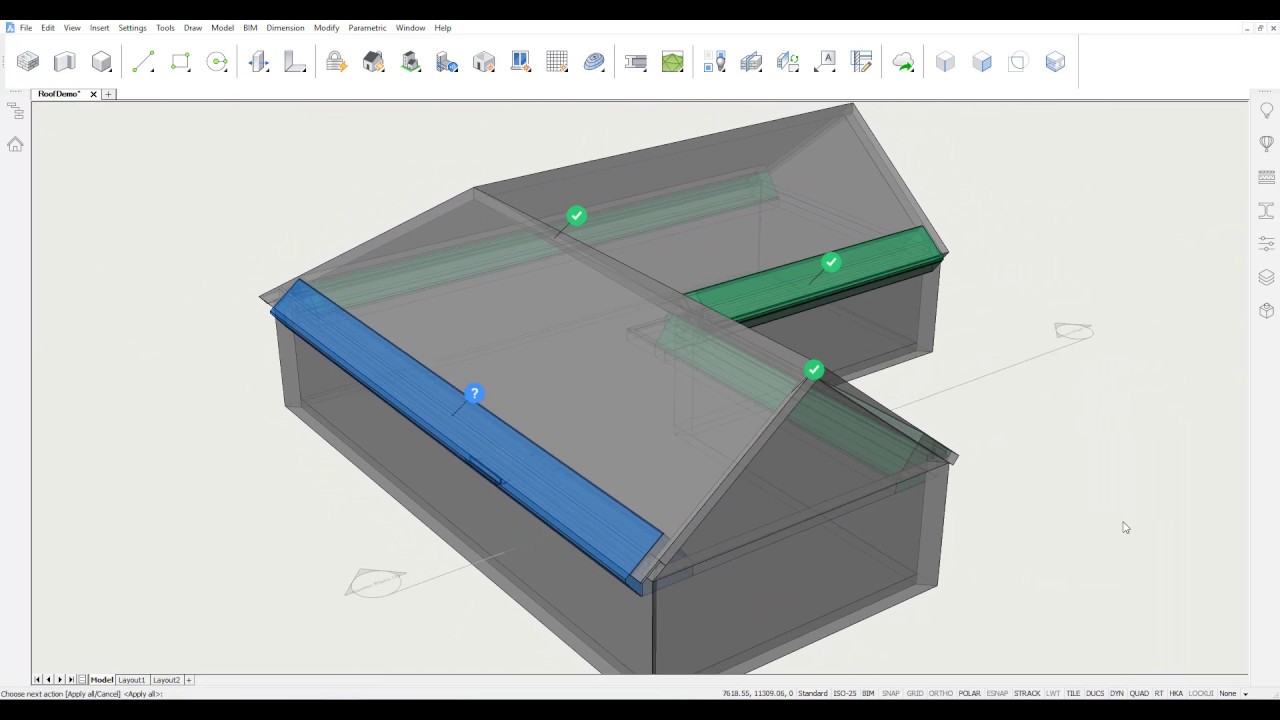Jump to the first layout tab arrow

pos(37,680)
